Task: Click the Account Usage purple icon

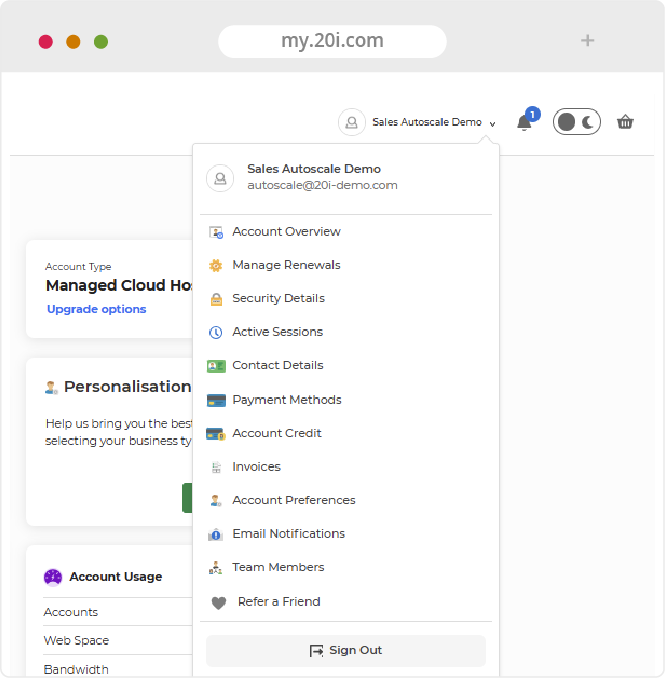Action: [x=53, y=577]
